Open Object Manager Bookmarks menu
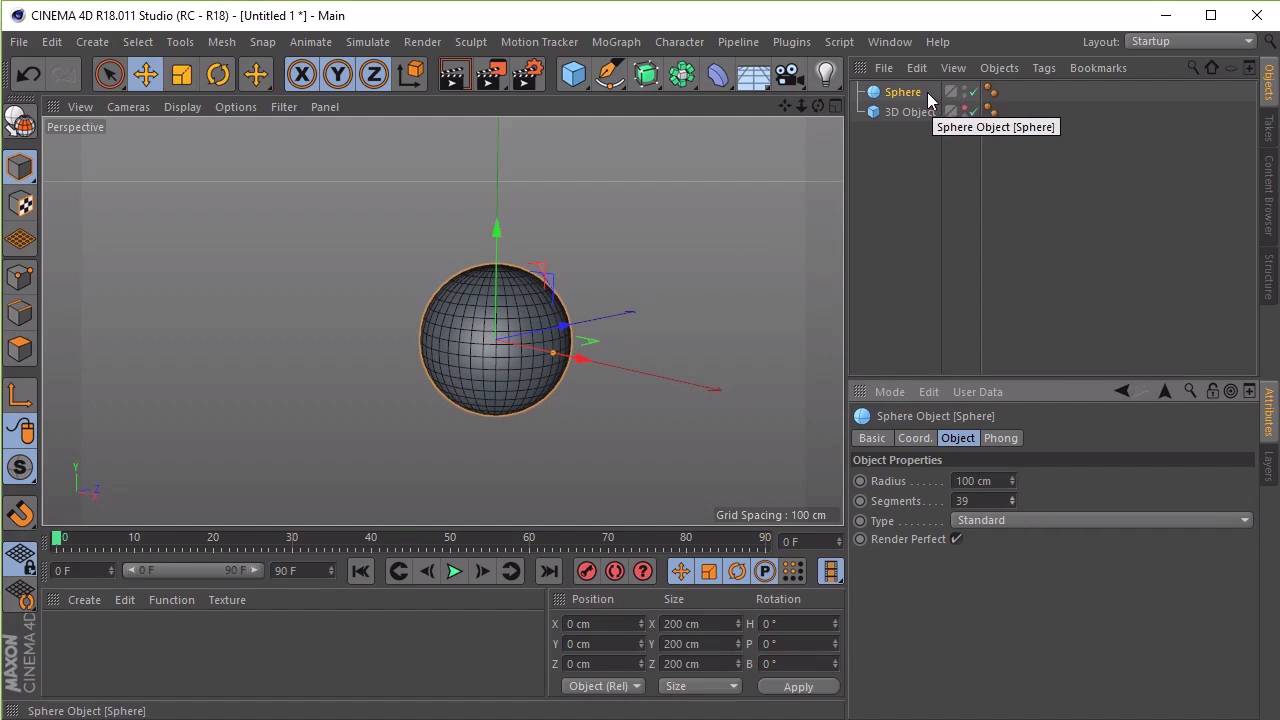The height and width of the screenshot is (720, 1280). pyautogui.click(x=1098, y=68)
